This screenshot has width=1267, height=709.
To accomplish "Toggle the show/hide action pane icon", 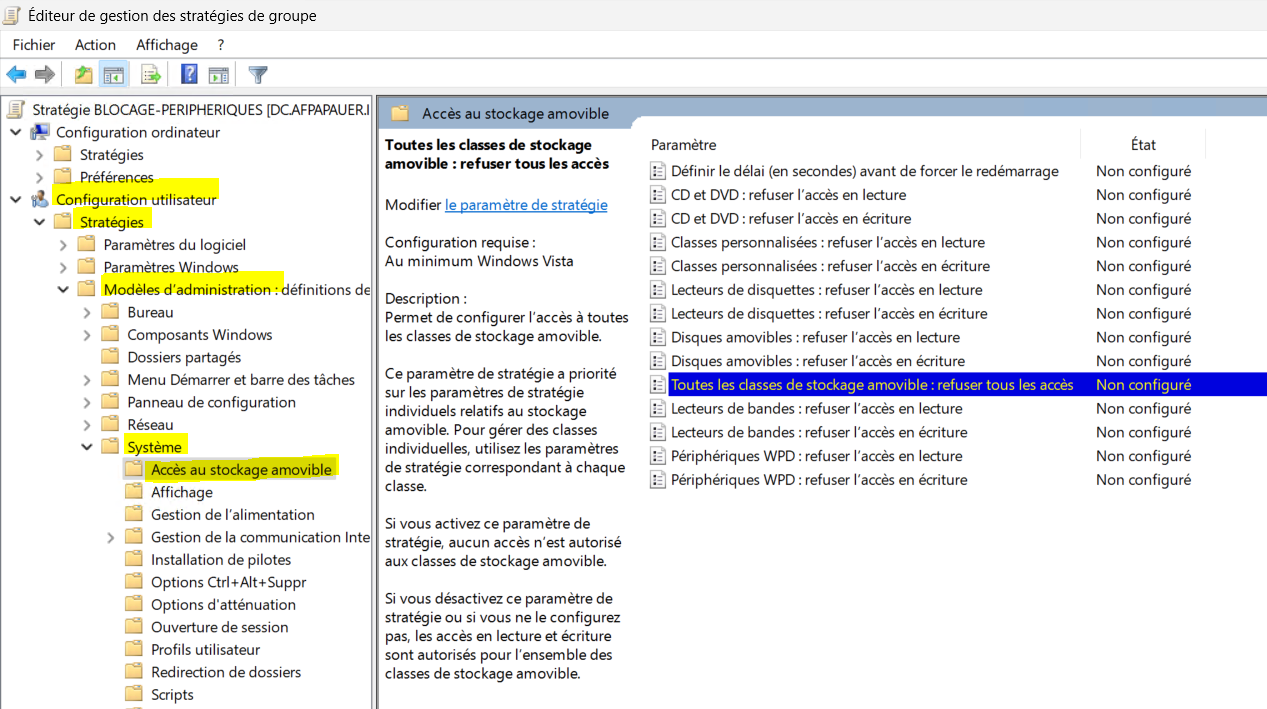I will pyautogui.click(x=218, y=75).
